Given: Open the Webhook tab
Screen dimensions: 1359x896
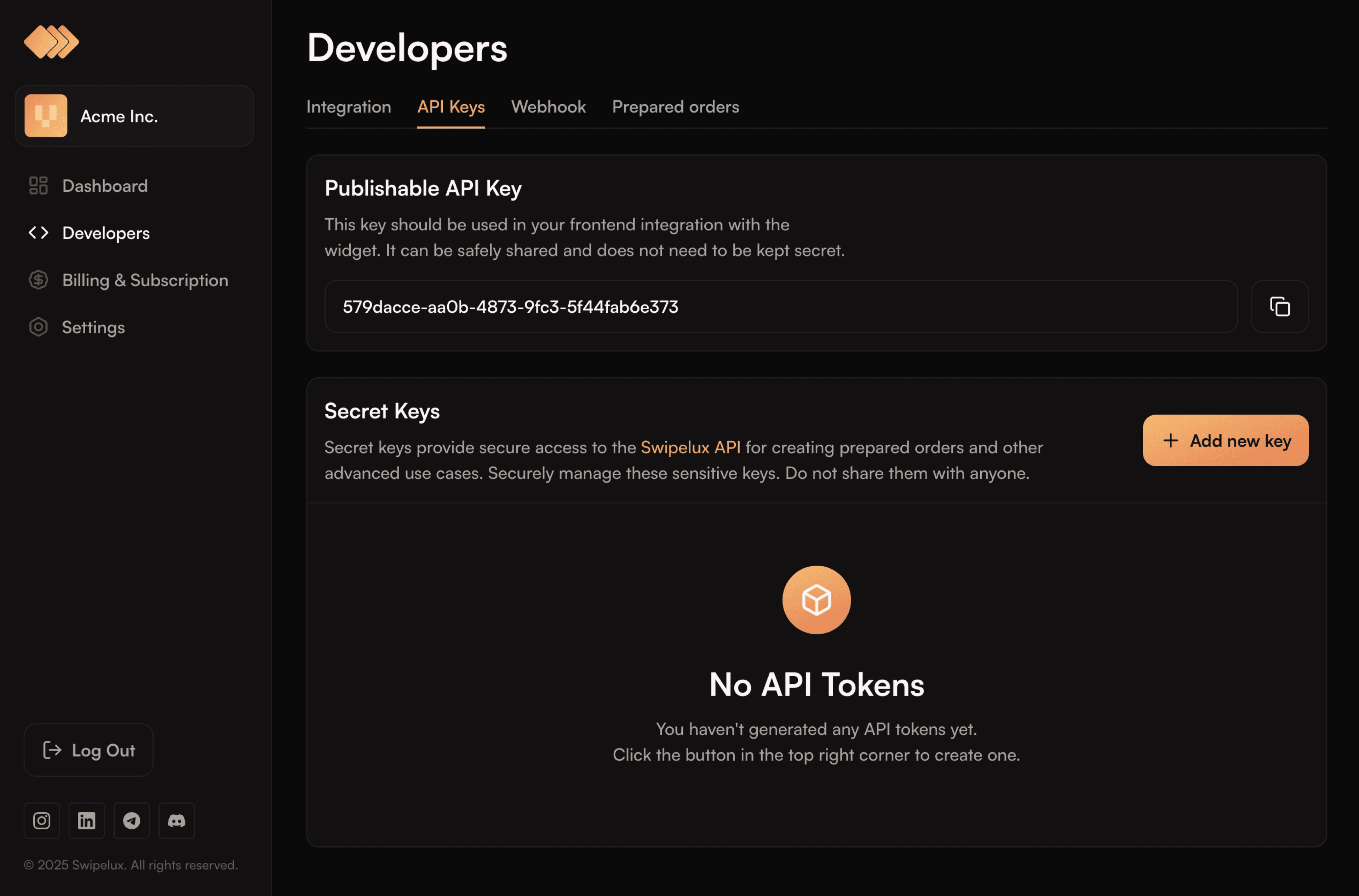Looking at the screenshot, I should (548, 107).
